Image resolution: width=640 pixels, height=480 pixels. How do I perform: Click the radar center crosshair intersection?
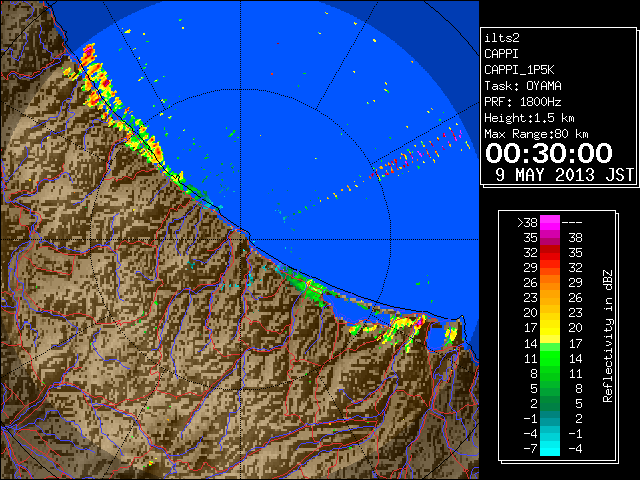click(240, 240)
